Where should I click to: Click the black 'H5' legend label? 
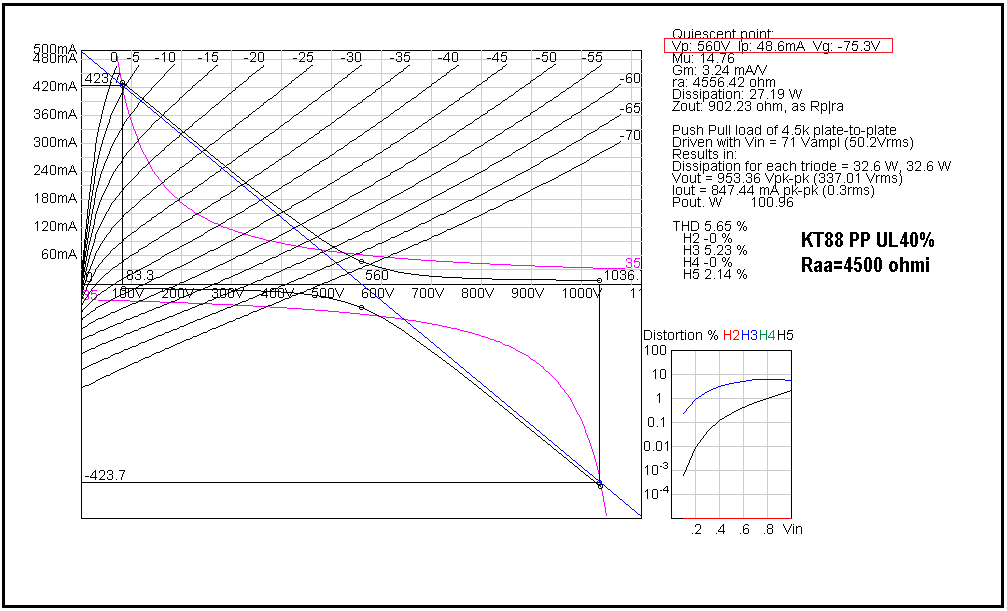[785, 335]
